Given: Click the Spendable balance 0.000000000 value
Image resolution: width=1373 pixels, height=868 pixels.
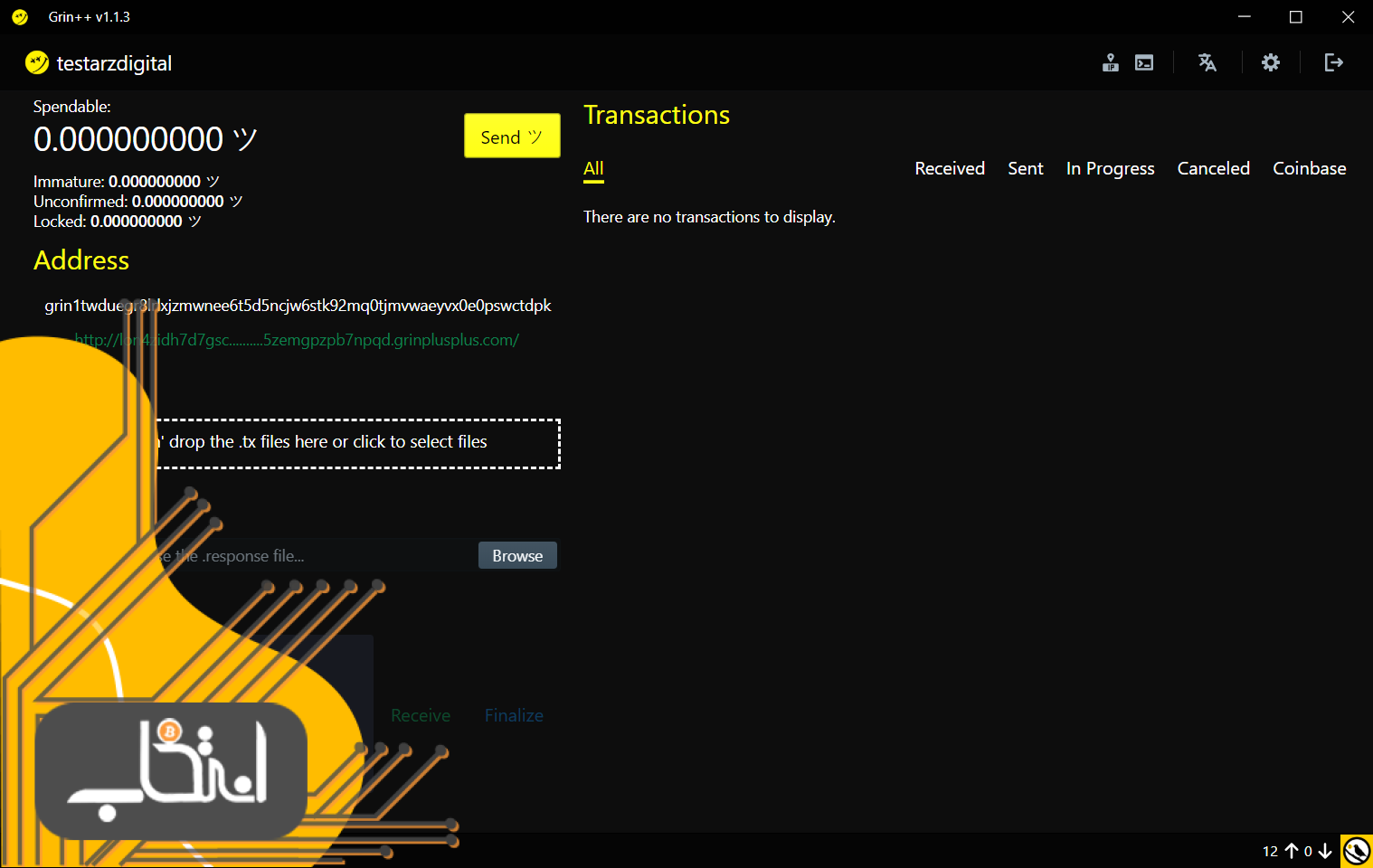Looking at the screenshot, I should (x=146, y=139).
